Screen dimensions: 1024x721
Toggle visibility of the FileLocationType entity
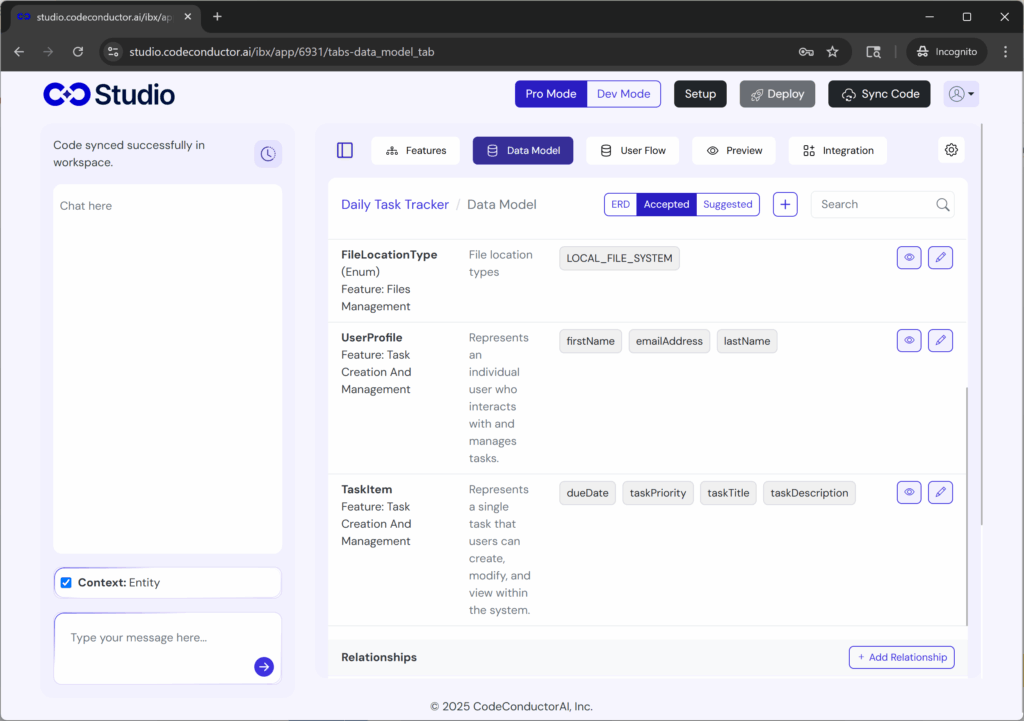[x=908, y=257]
